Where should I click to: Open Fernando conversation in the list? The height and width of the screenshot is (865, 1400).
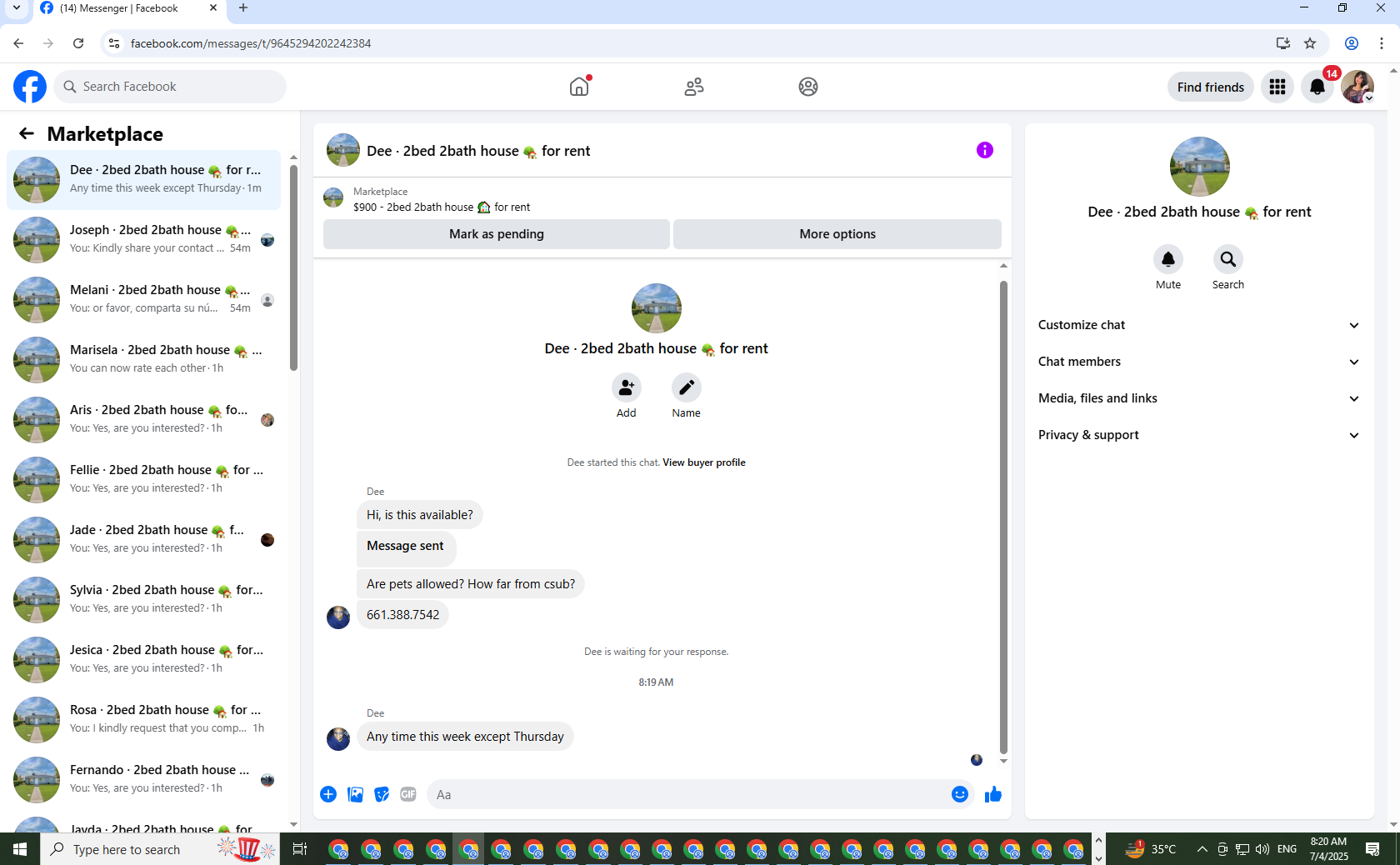[143, 779]
